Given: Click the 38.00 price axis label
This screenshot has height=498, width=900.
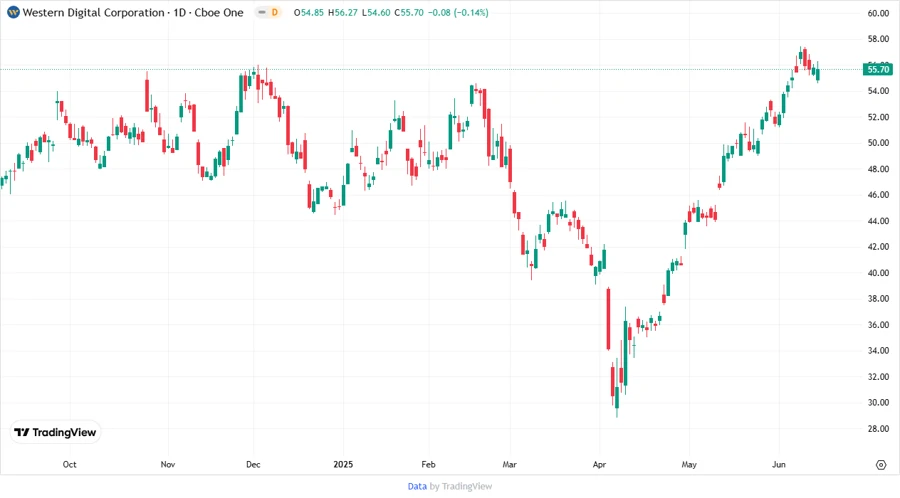Looking at the screenshot, I should (878, 298).
